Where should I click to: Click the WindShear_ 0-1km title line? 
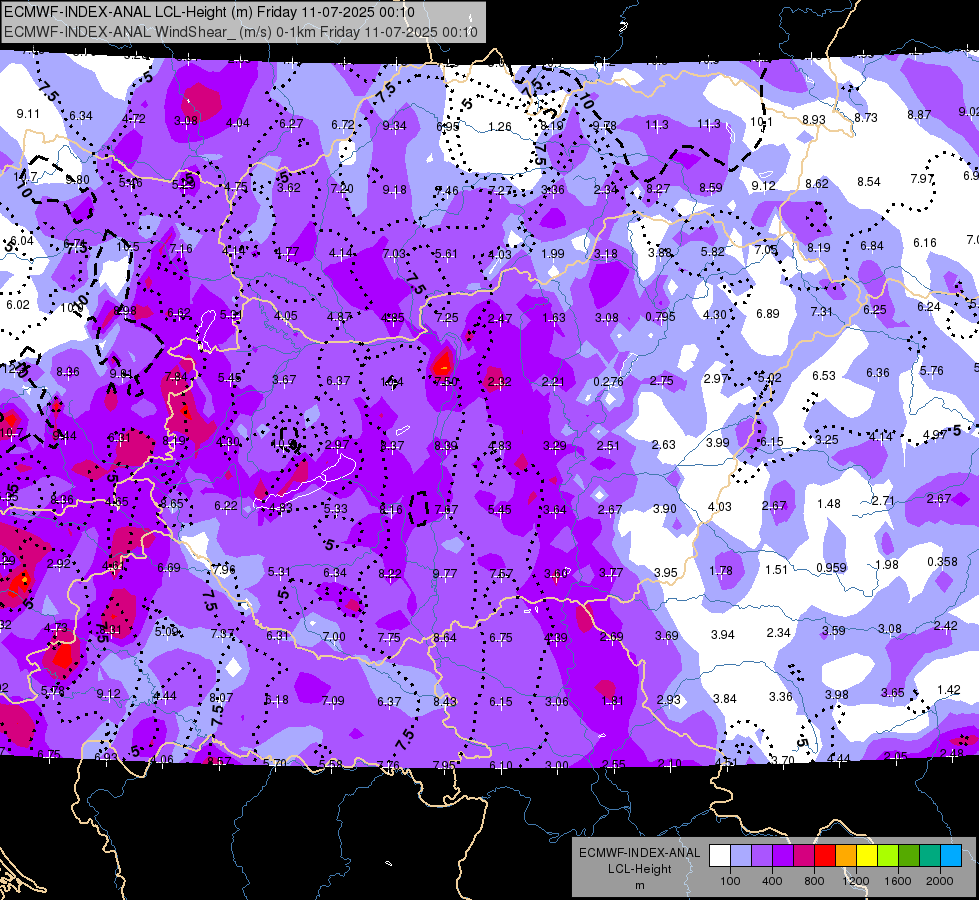241,32
